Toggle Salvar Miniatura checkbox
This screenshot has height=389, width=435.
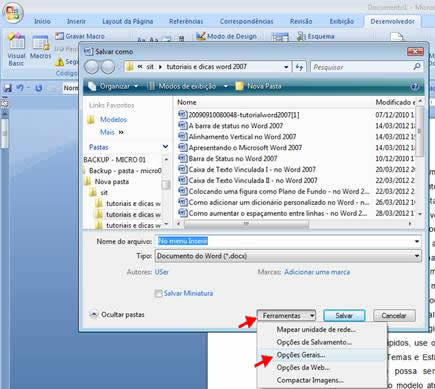point(158,293)
